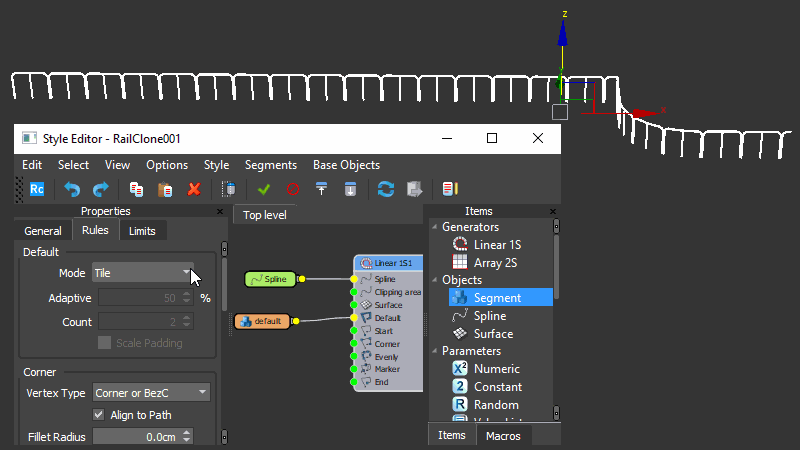The width and height of the screenshot is (800, 450).
Task: Collapse the Parameters tree group
Action: click(434, 351)
